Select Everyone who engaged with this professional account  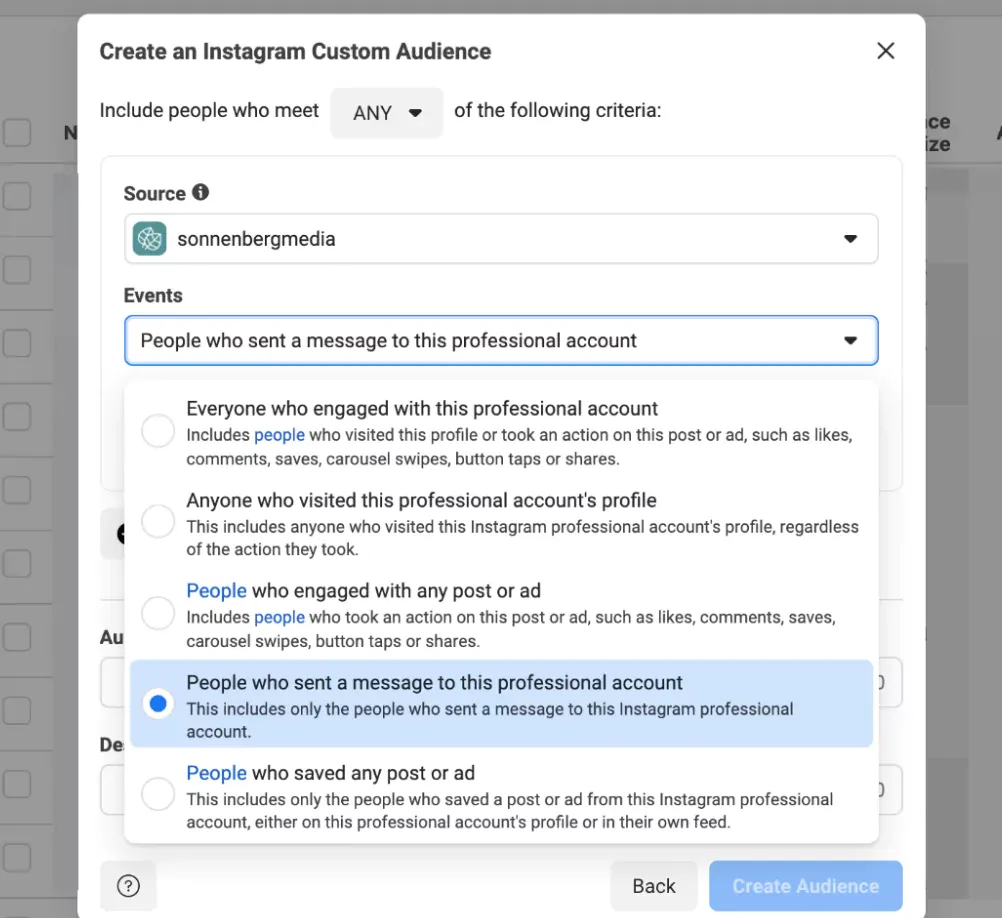tap(158, 430)
